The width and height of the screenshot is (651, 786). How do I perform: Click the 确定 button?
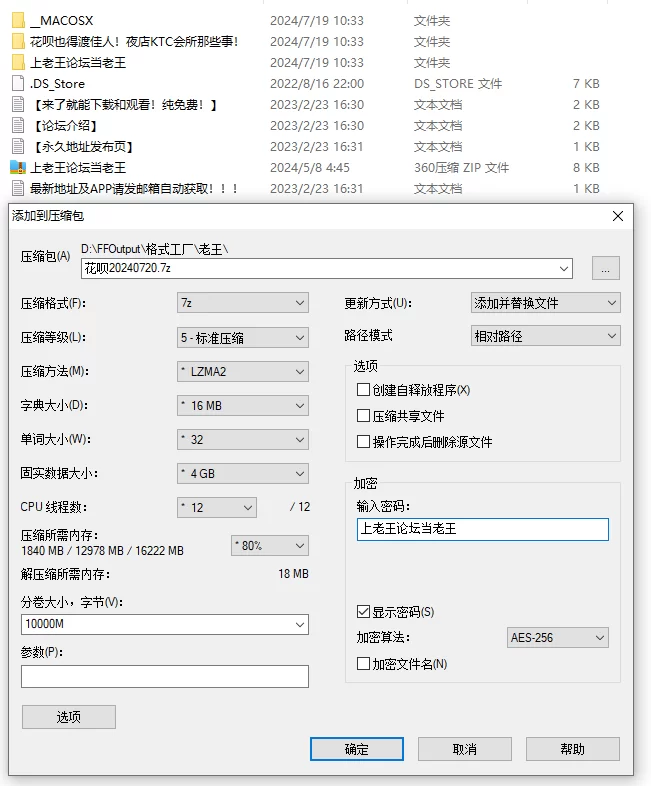[x=357, y=749]
